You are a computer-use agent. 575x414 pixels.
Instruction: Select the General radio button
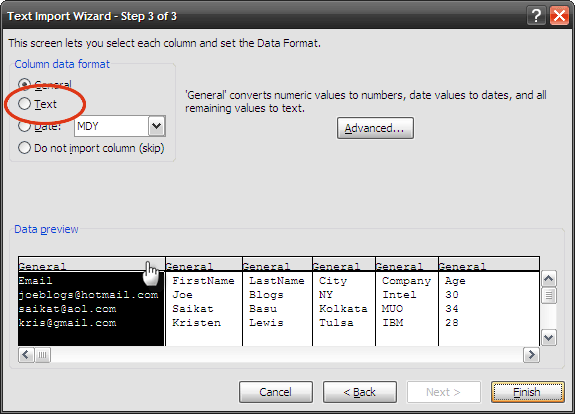tap(25, 84)
